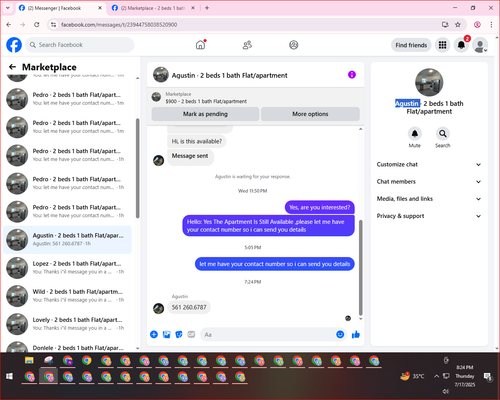Open the Facebook logo home link
Viewport: 500px width, 400px height.
(x=14, y=45)
